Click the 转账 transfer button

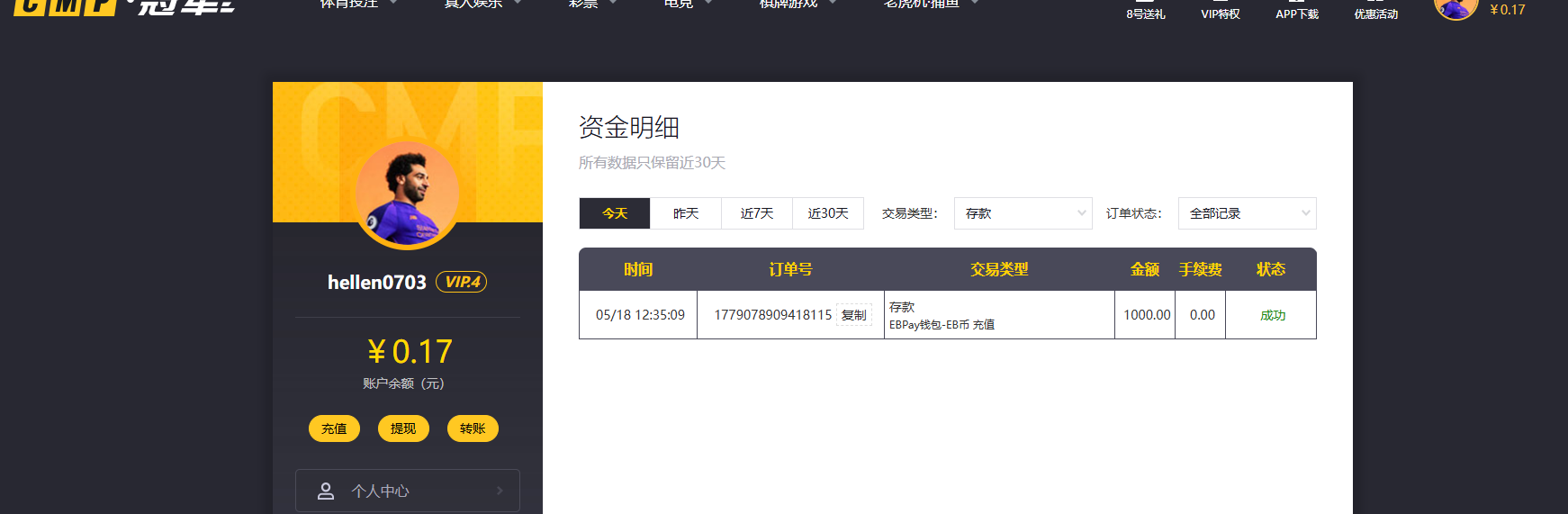473,428
